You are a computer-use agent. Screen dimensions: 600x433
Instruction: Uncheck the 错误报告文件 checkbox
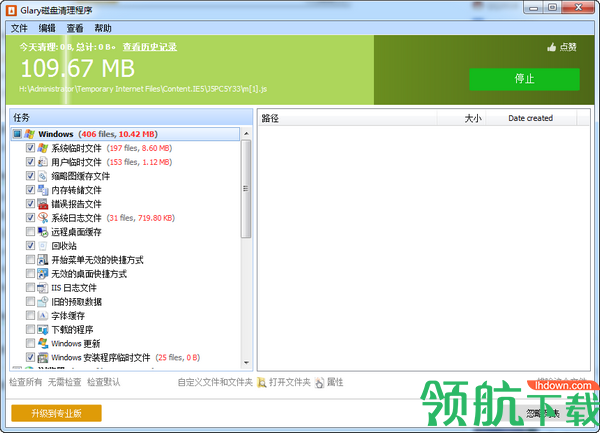[30, 203]
